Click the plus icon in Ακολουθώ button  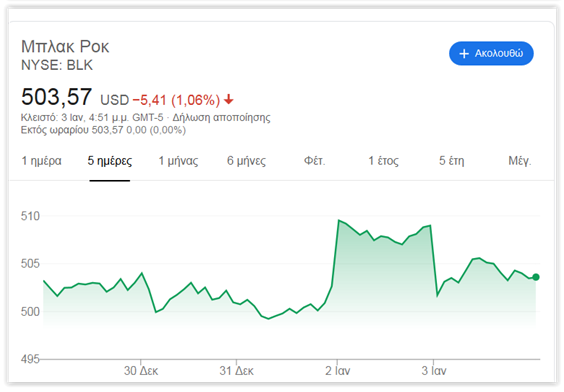coord(464,54)
